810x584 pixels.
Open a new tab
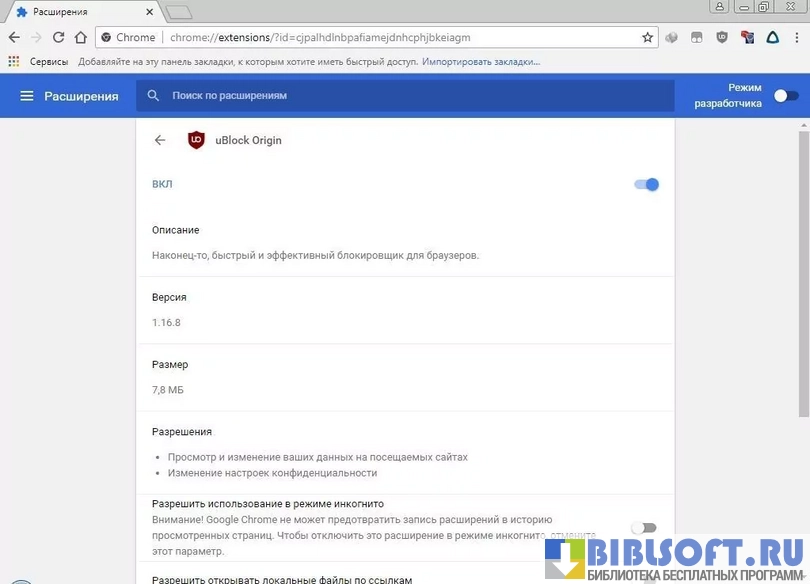coord(178,12)
